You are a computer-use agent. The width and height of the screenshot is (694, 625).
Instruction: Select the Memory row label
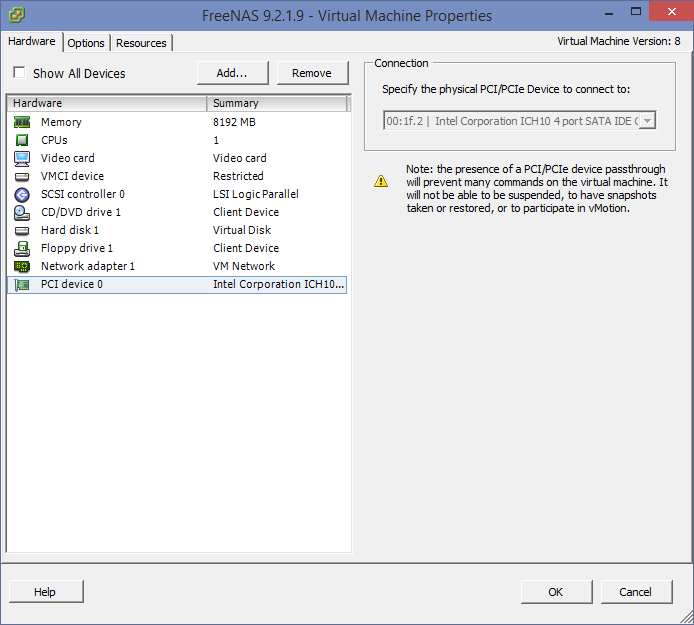tap(61, 122)
